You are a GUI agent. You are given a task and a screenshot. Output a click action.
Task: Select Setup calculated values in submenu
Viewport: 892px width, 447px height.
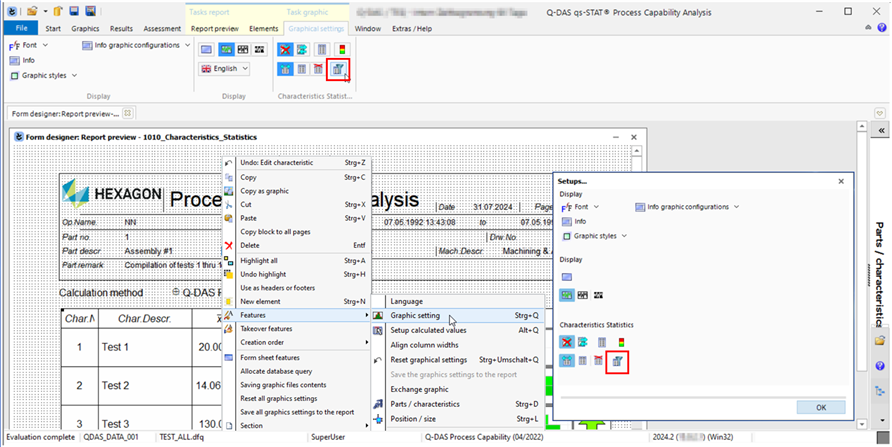[456, 330]
